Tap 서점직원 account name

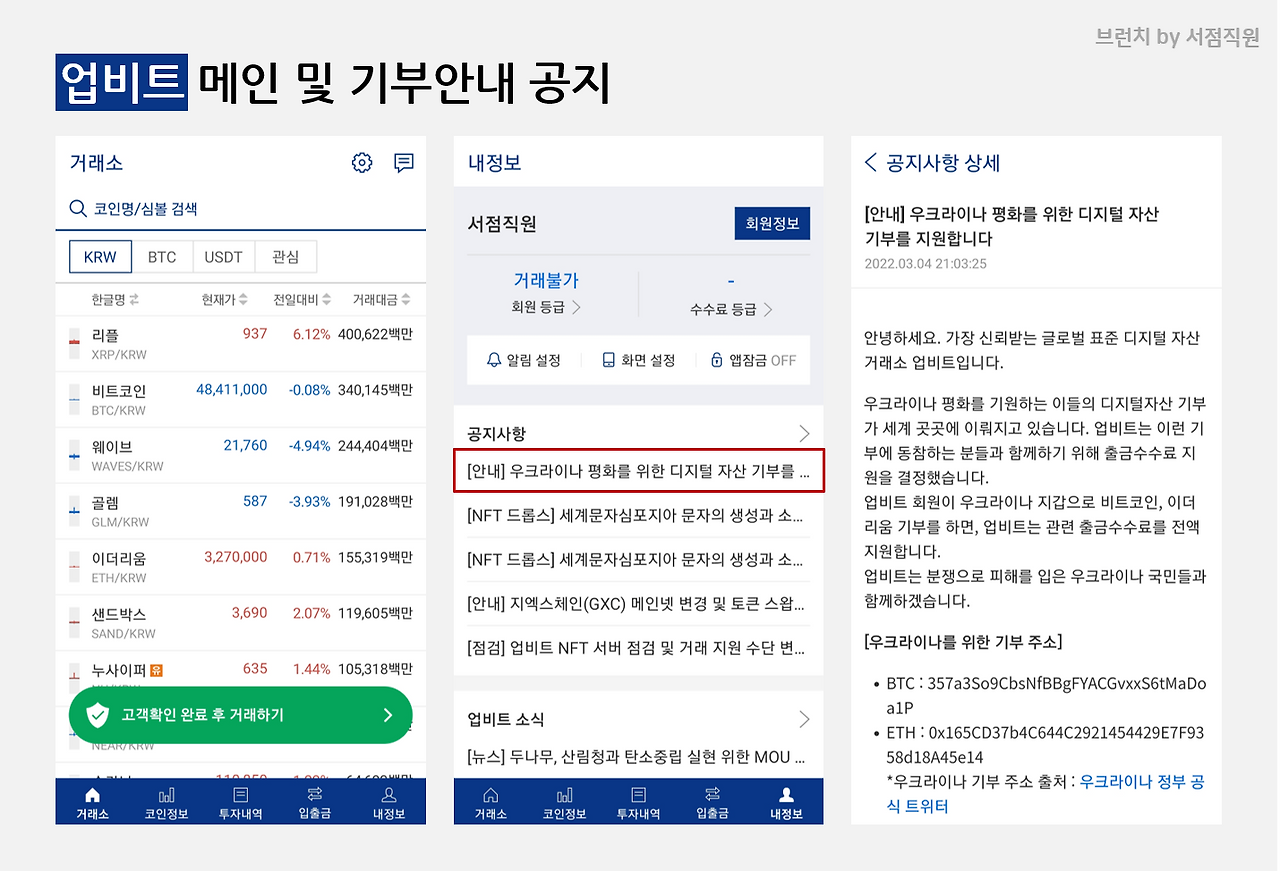click(502, 224)
